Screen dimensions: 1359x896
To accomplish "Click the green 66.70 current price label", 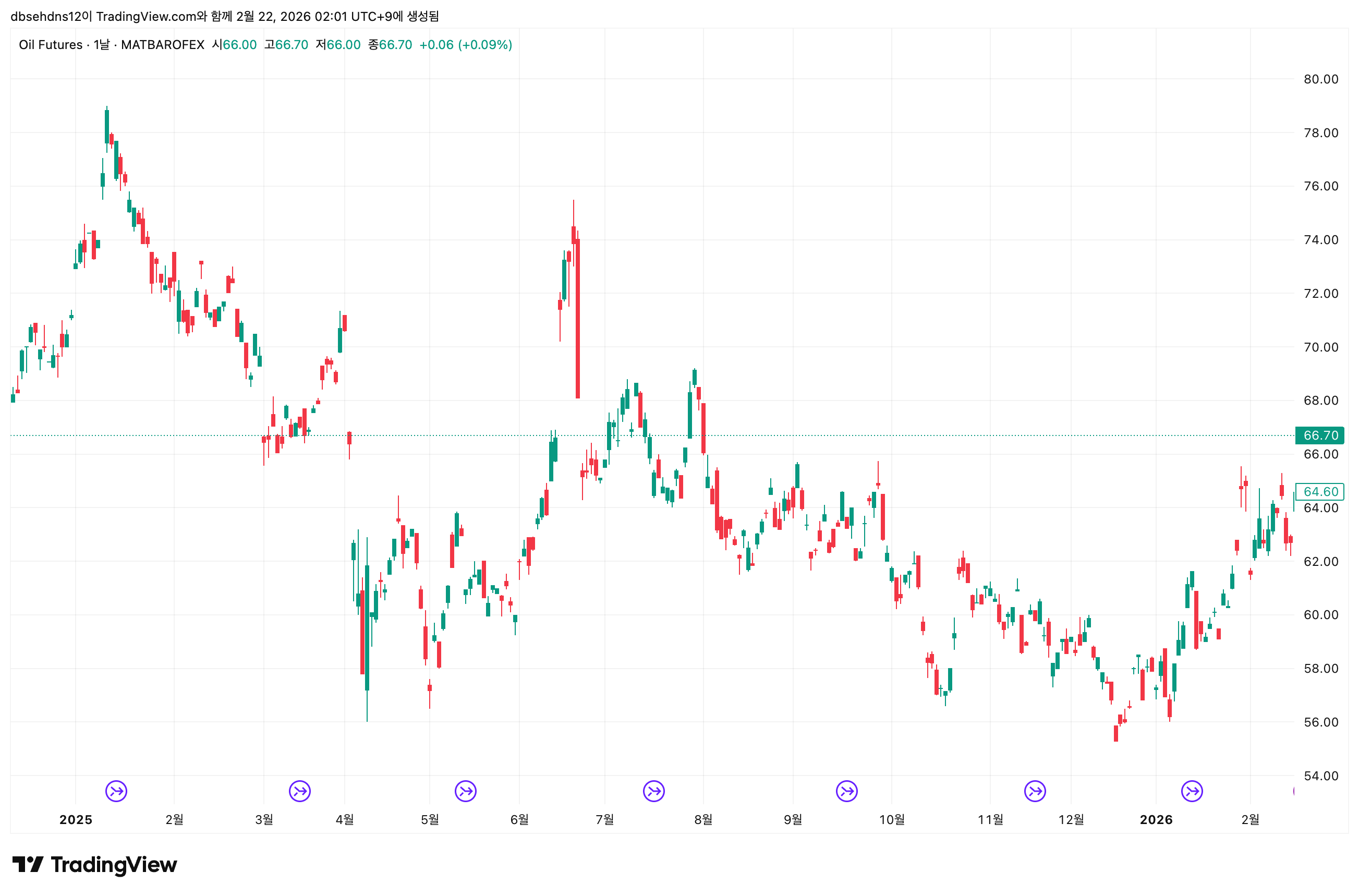I will pos(1319,435).
